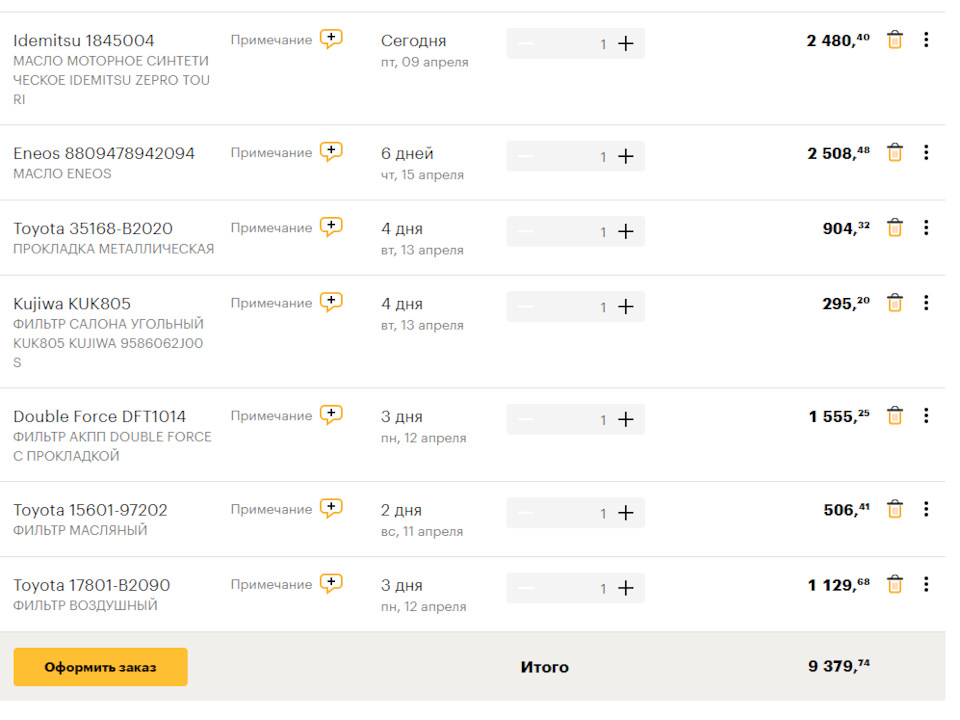This screenshot has width=960, height=720.
Task: Click Оформить заказ button
Action: (100, 667)
